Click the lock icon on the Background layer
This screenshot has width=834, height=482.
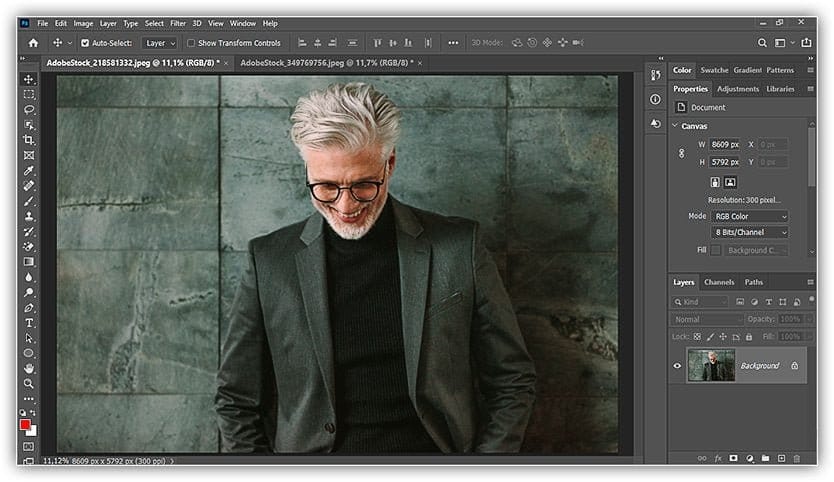click(795, 366)
